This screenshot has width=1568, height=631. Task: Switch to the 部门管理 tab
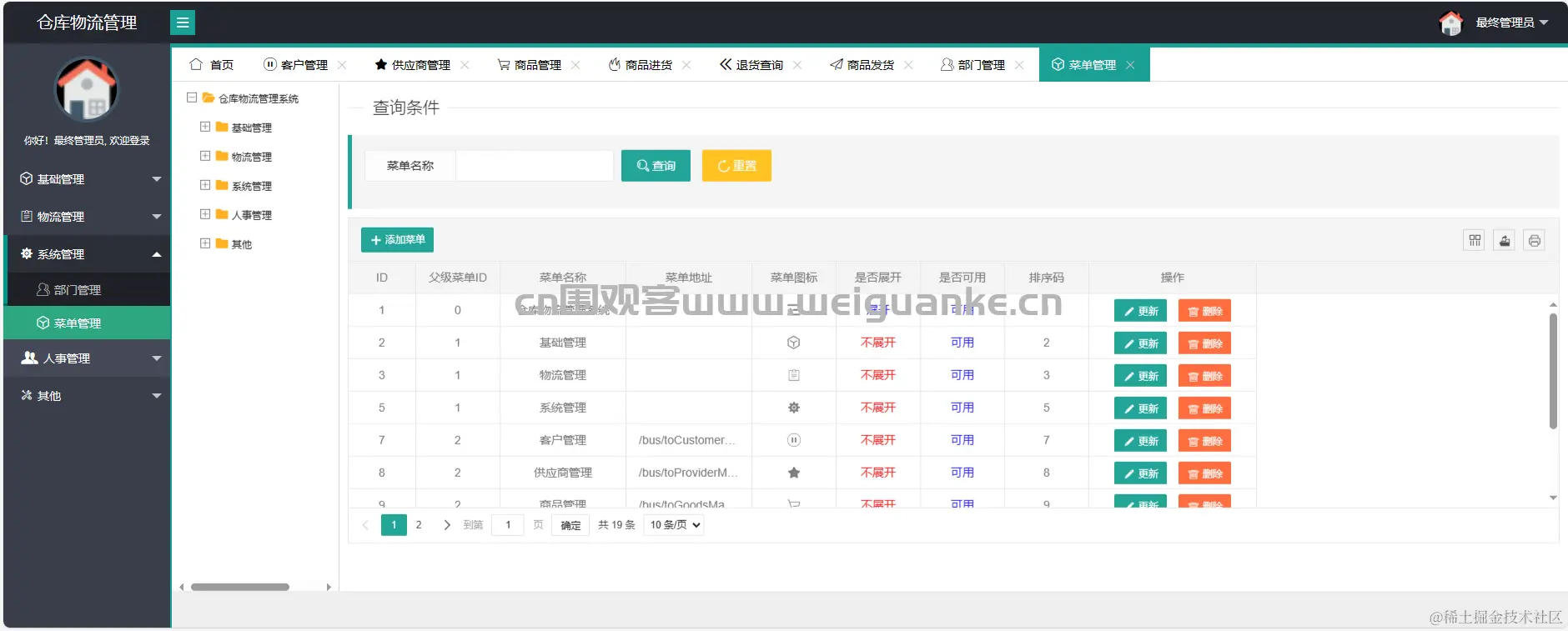click(x=973, y=65)
